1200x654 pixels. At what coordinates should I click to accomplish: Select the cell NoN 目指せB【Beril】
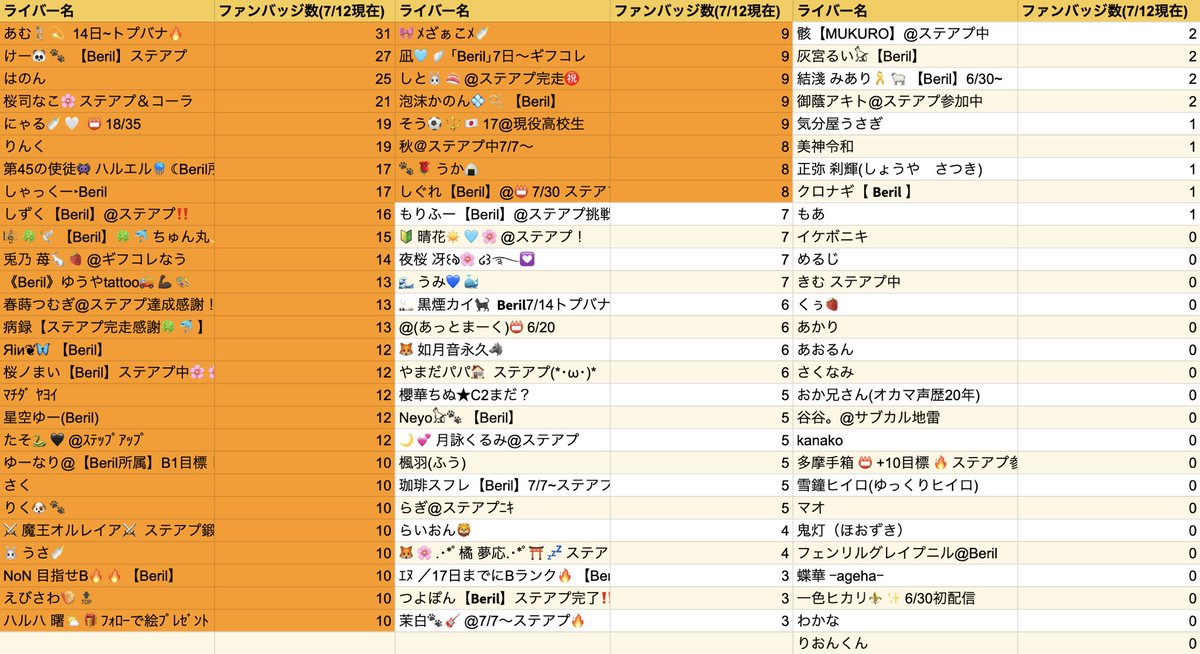tap(107, 576)
